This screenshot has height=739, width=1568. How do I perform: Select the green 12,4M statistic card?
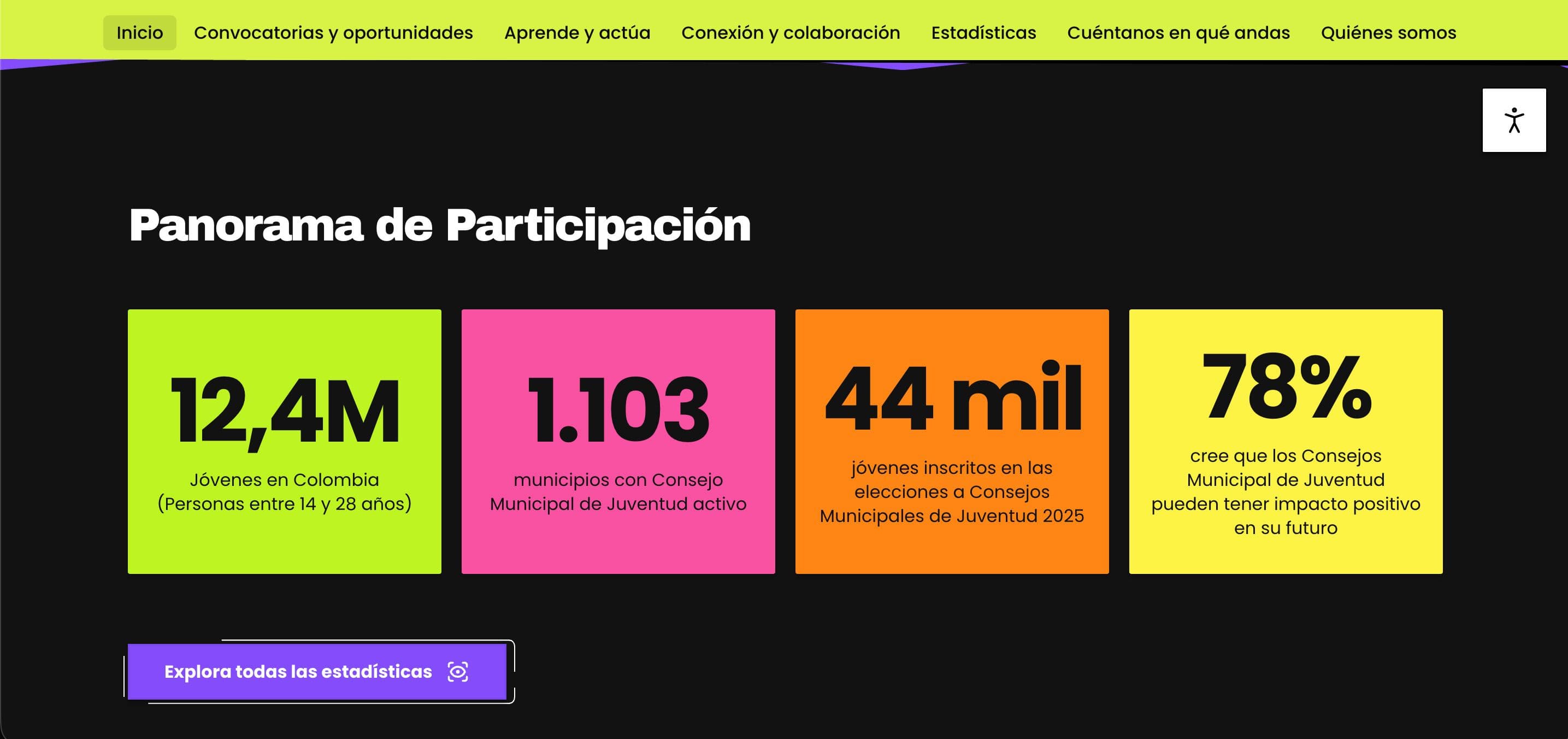[x=284, y=441]
